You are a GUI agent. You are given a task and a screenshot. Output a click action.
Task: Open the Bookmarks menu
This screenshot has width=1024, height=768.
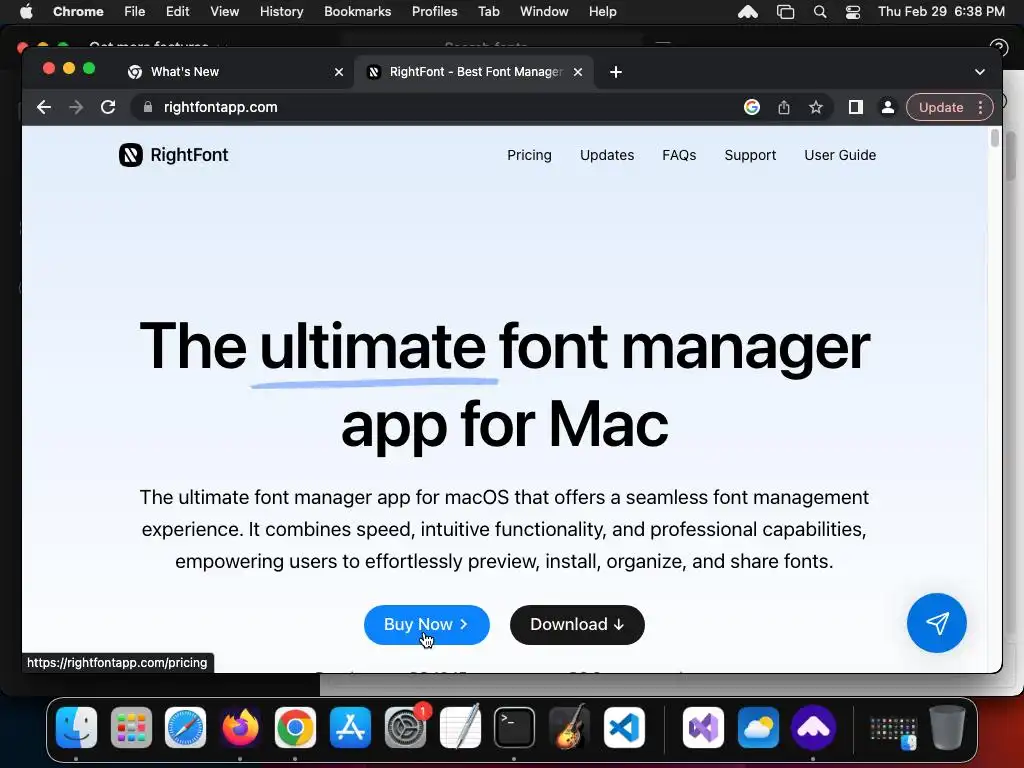click(x=358, y=12)
